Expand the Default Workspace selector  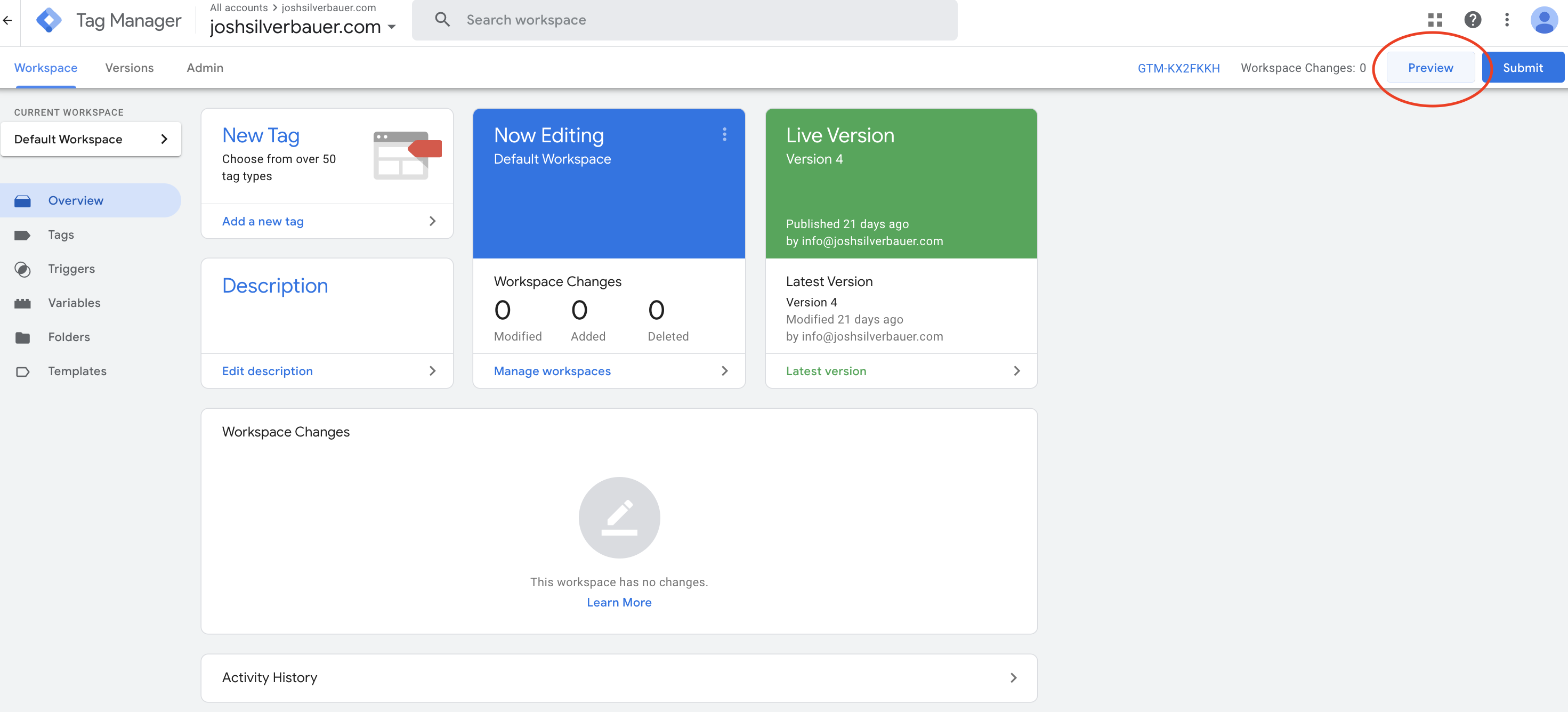tap(91, 139)
